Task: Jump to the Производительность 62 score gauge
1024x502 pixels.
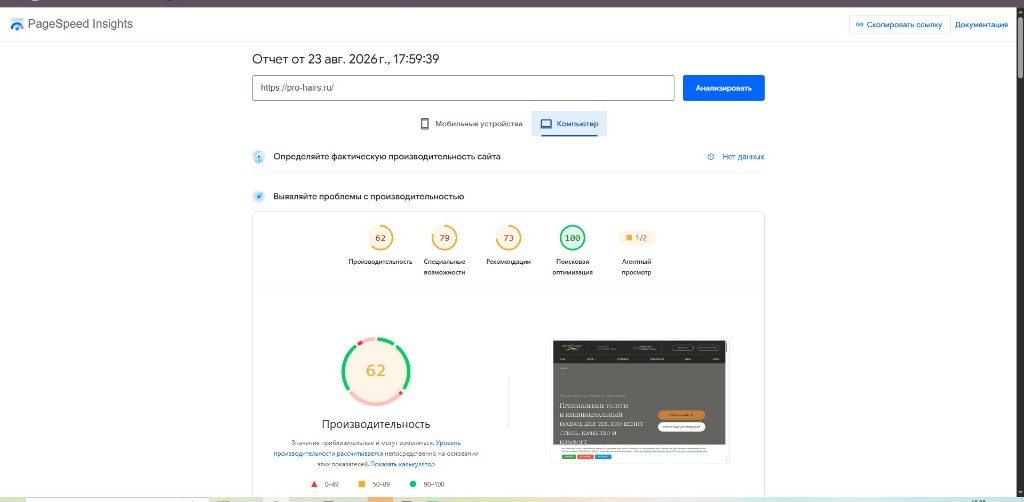Action: (x=380, y=238)
